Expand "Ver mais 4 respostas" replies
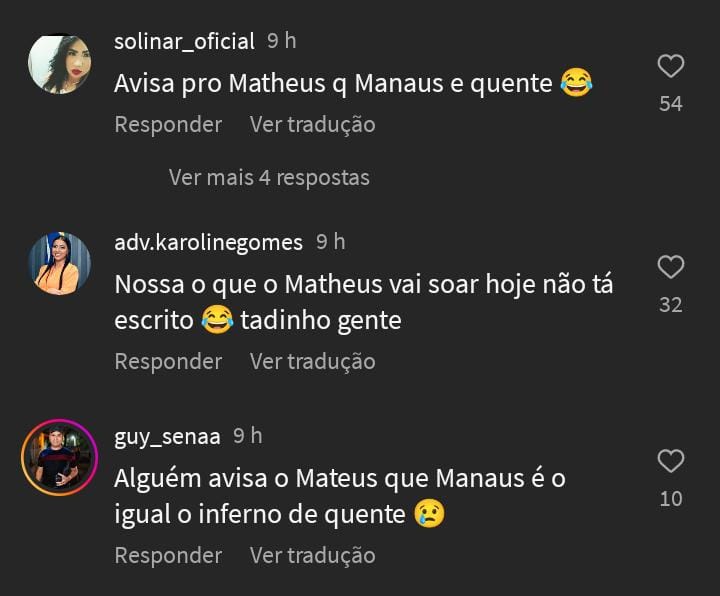720x596 pixels. click(269, 177)
